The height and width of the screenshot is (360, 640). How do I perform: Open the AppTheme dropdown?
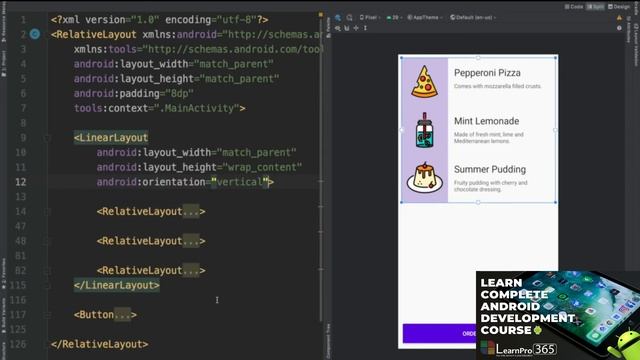tap(425, 18)
